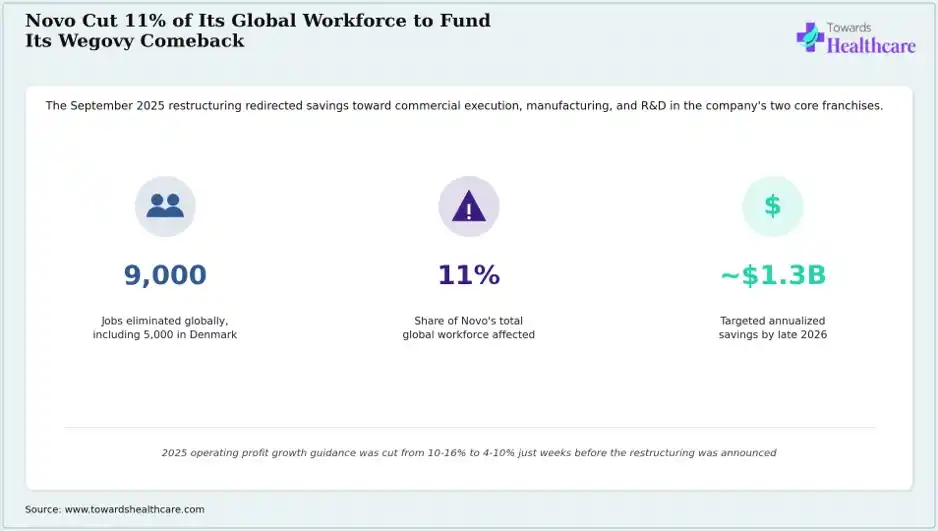Image resolution: width=938 pixels, height=531 pixels.
Task: Click the warning triangle icon
Action: point(469,206)
